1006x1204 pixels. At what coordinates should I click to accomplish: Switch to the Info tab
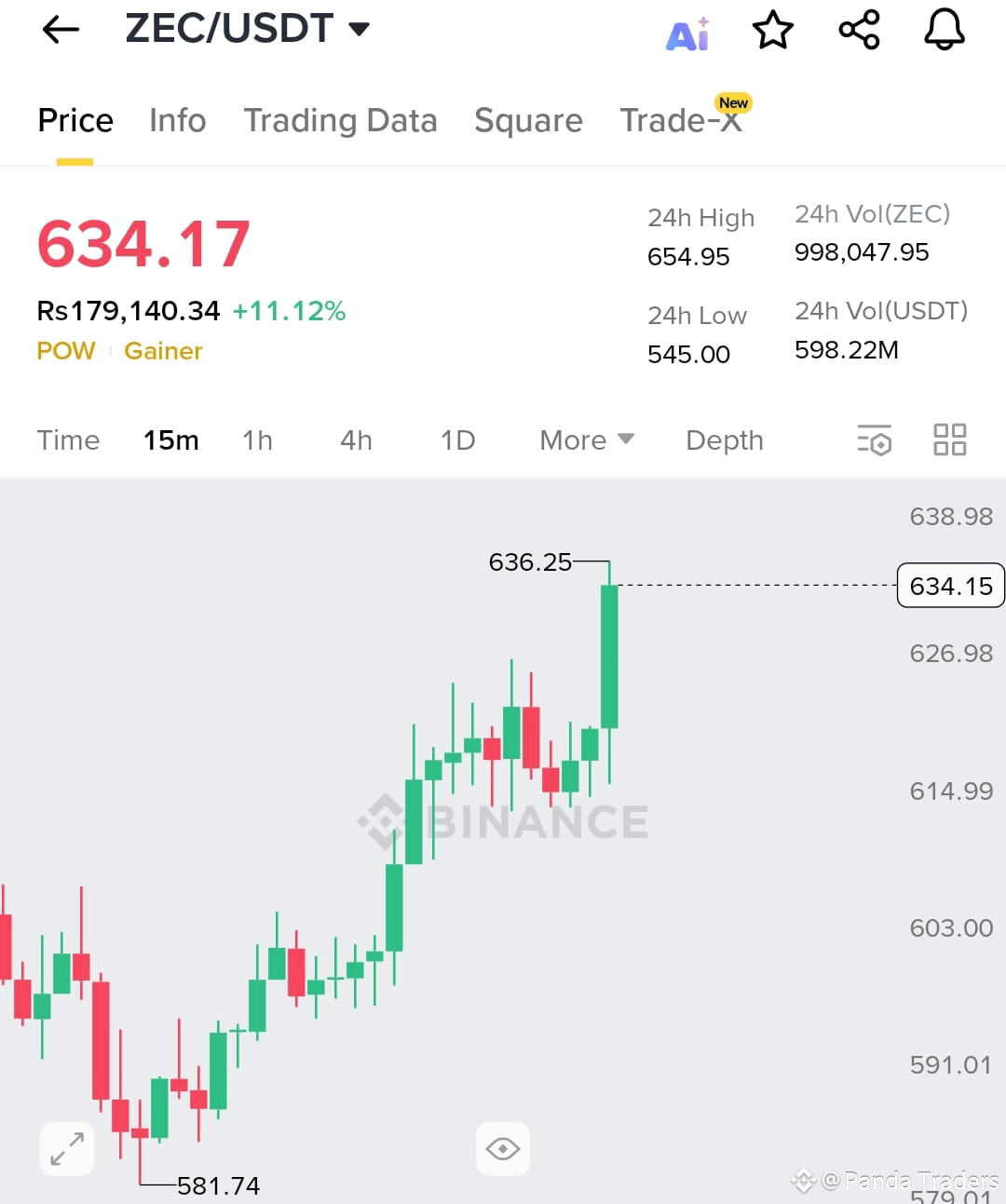point(178,120)
